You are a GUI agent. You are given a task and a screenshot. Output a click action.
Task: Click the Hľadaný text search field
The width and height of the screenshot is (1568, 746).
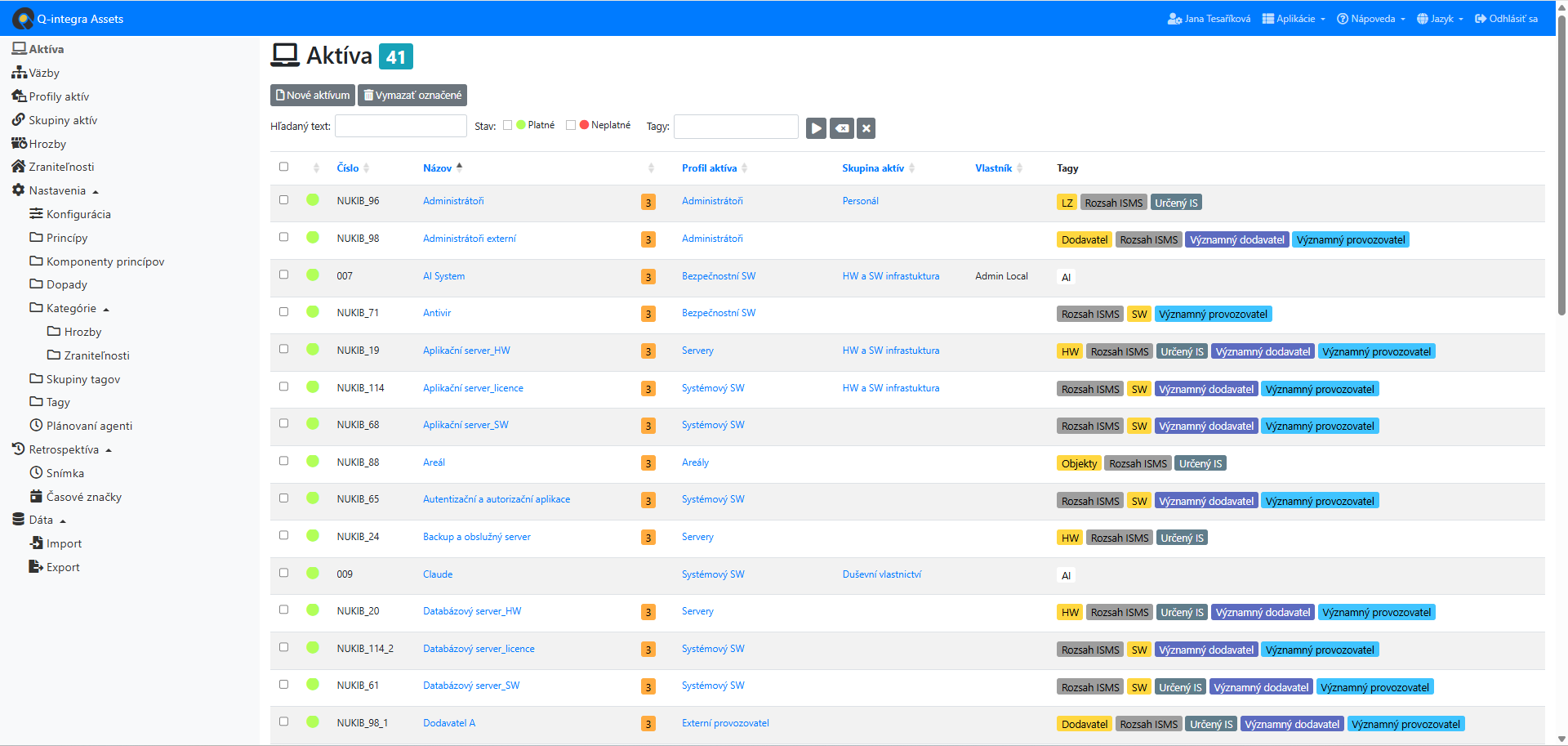click(x=400, y=126)
